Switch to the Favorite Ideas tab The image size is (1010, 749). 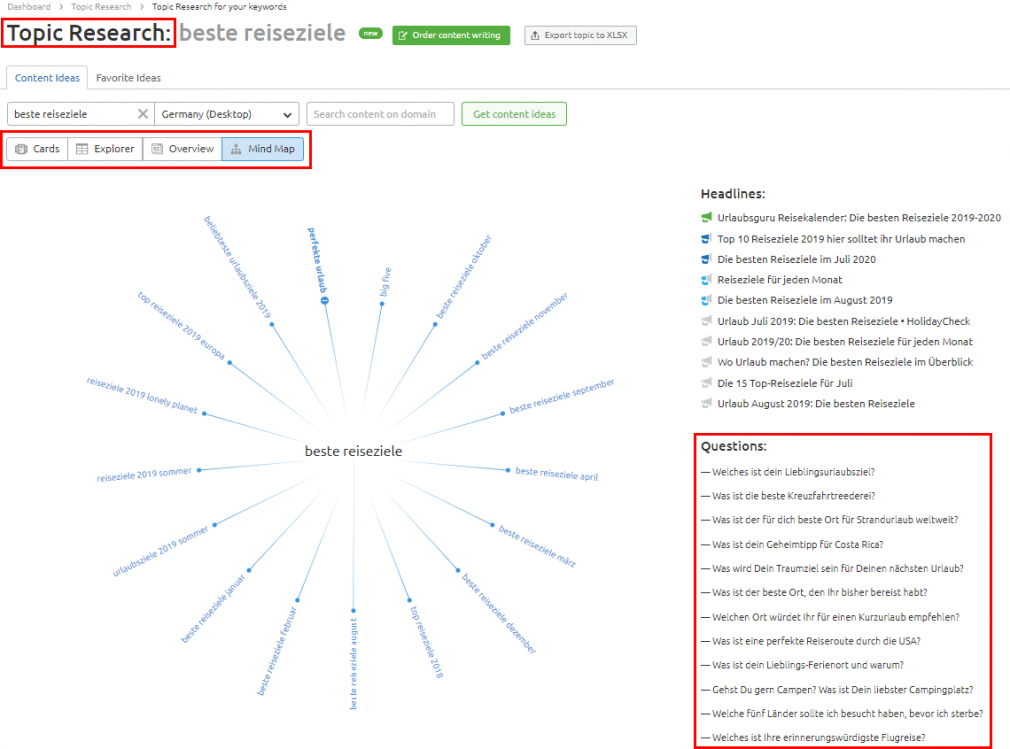coord(128,78)
